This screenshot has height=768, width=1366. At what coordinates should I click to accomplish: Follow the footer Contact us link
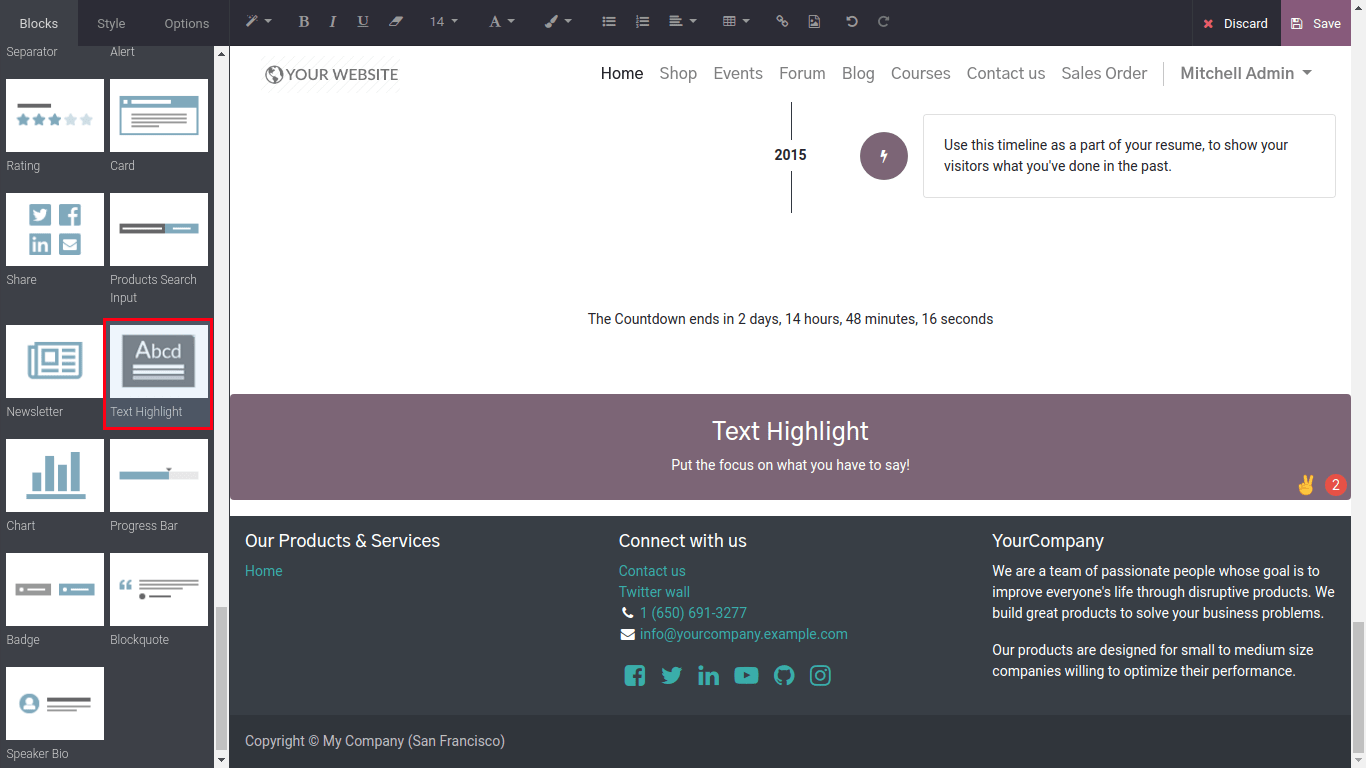[x=652, y=571]
